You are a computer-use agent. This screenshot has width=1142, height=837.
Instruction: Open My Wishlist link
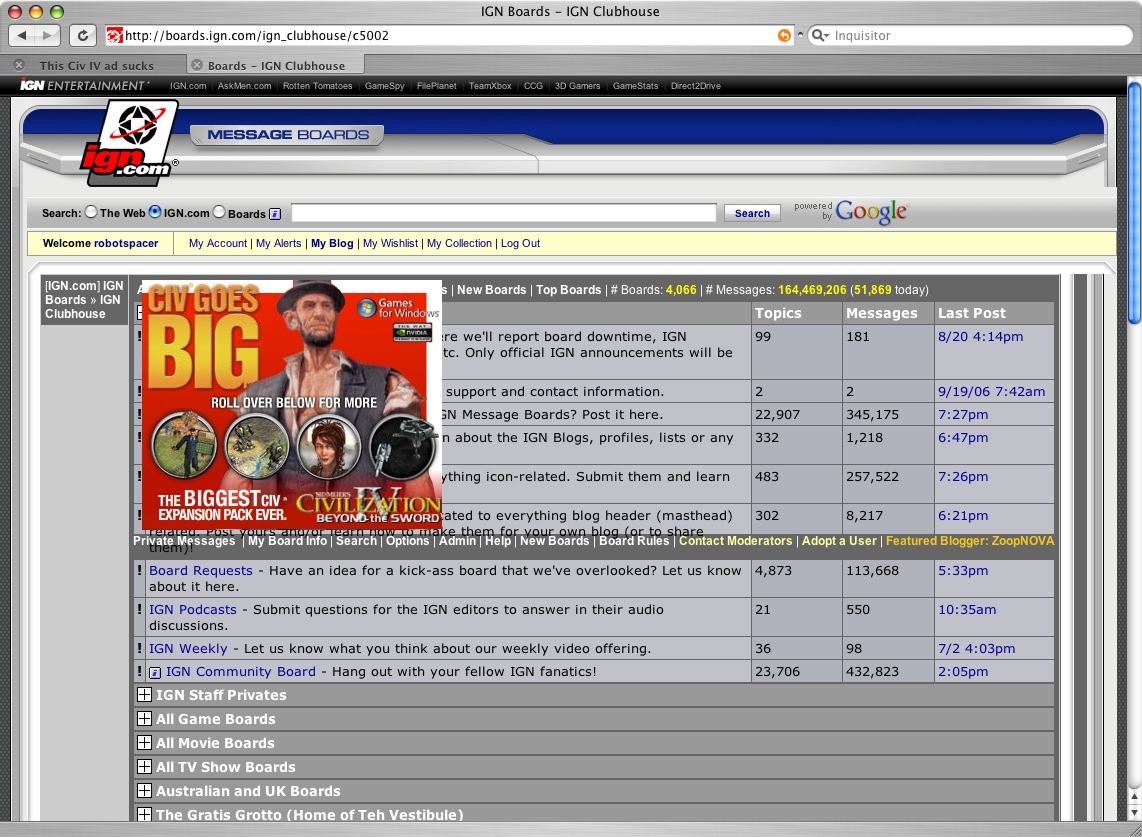point(390,243)
